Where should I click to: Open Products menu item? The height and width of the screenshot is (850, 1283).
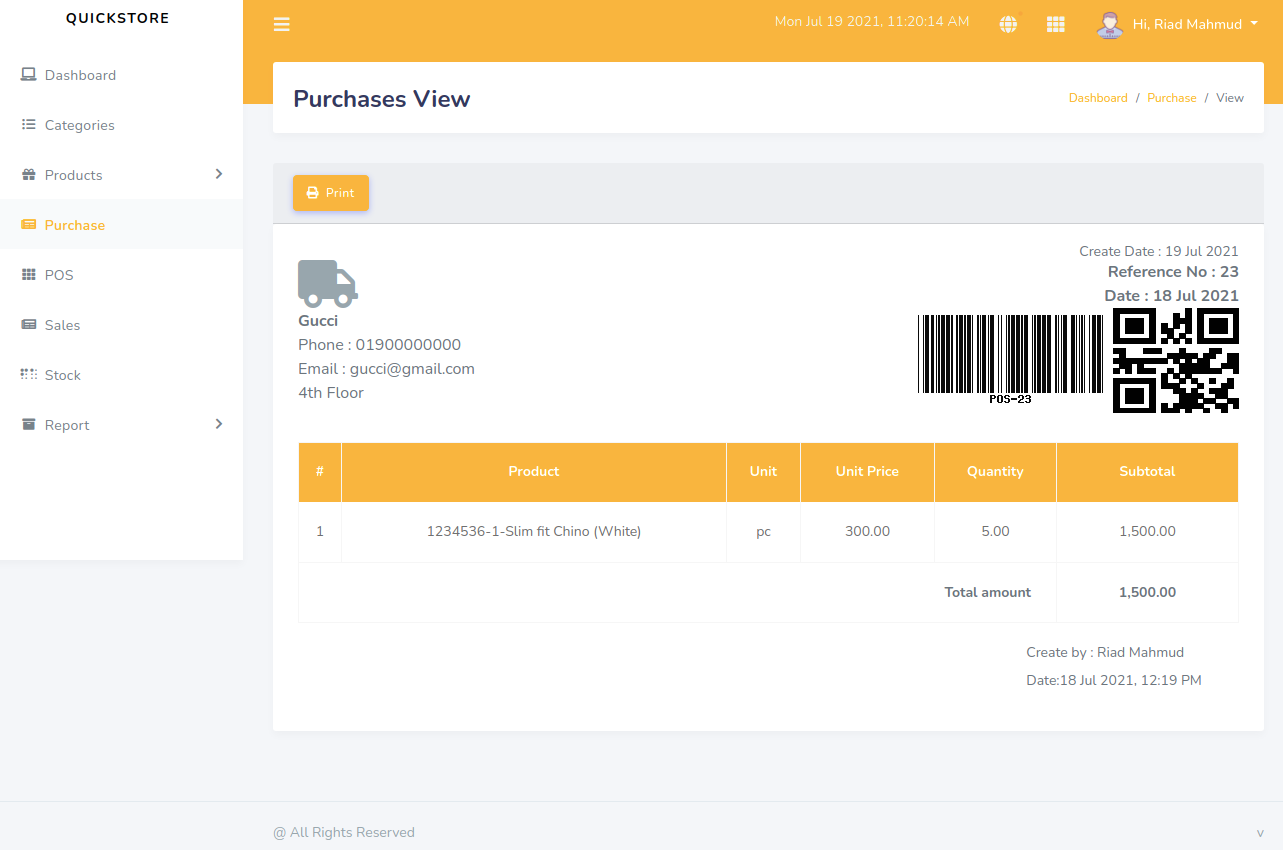121,175
